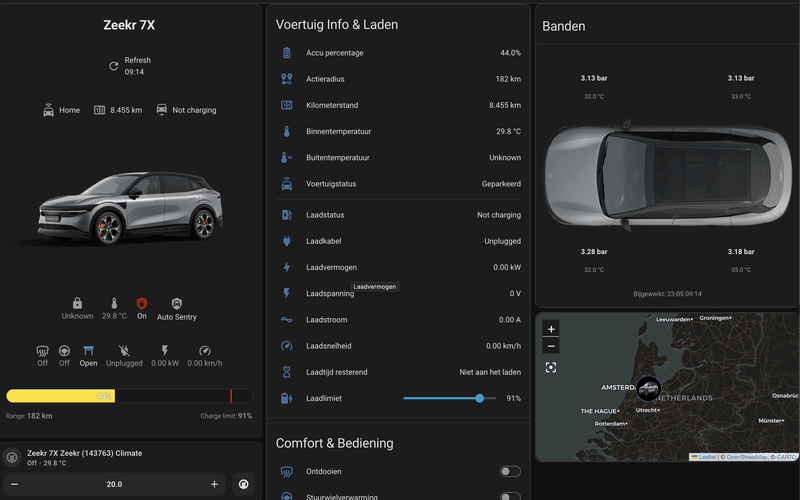Click the climate power button beside temperature

pos(243,484)
